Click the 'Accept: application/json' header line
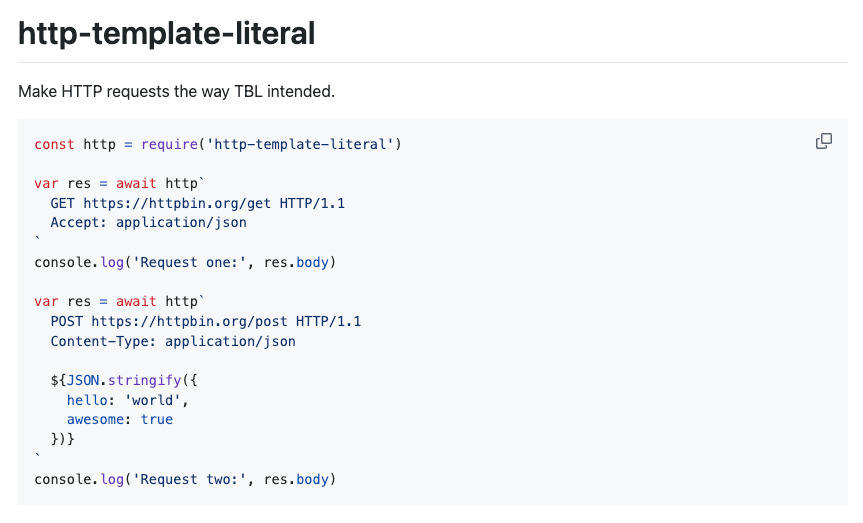Image resolution: width=863 pixels, height=523 pixels. 148,223
